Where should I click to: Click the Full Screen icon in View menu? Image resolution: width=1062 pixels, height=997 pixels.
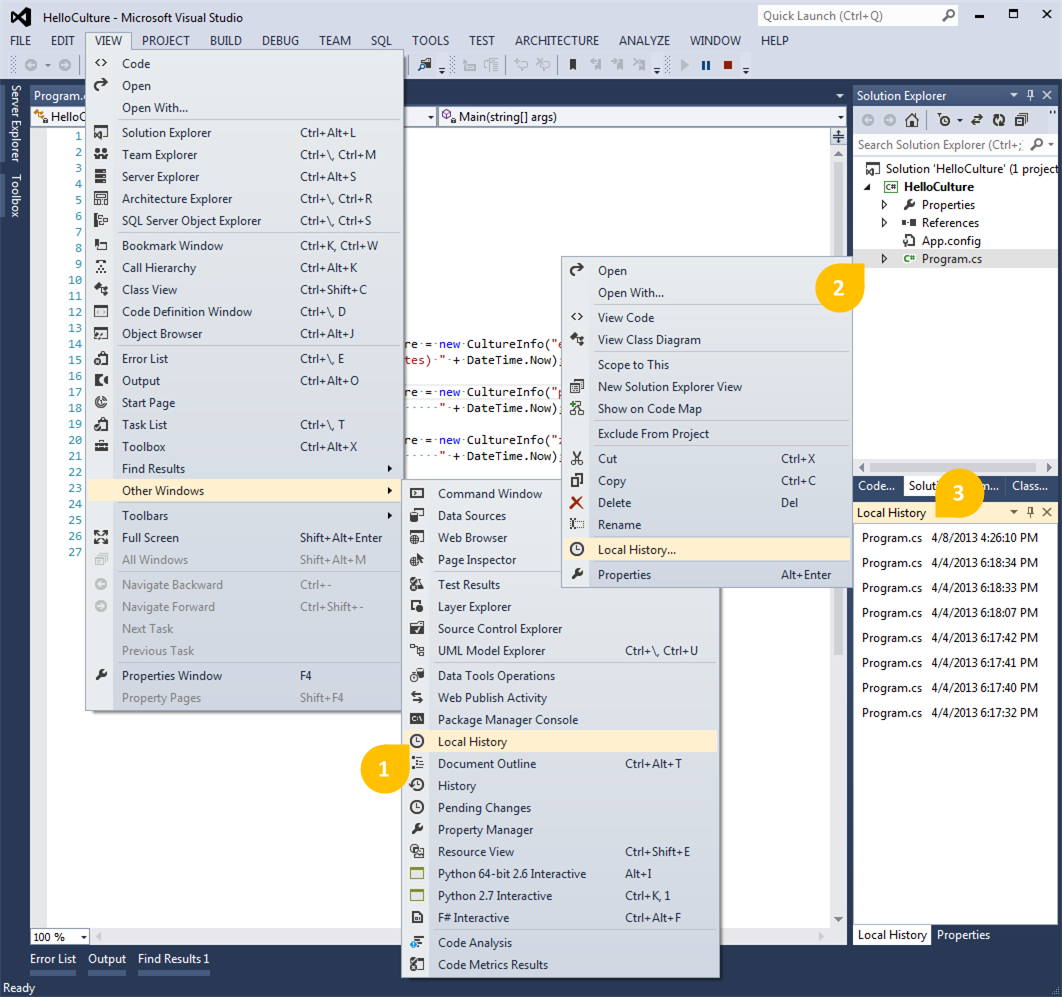[101, 537]
